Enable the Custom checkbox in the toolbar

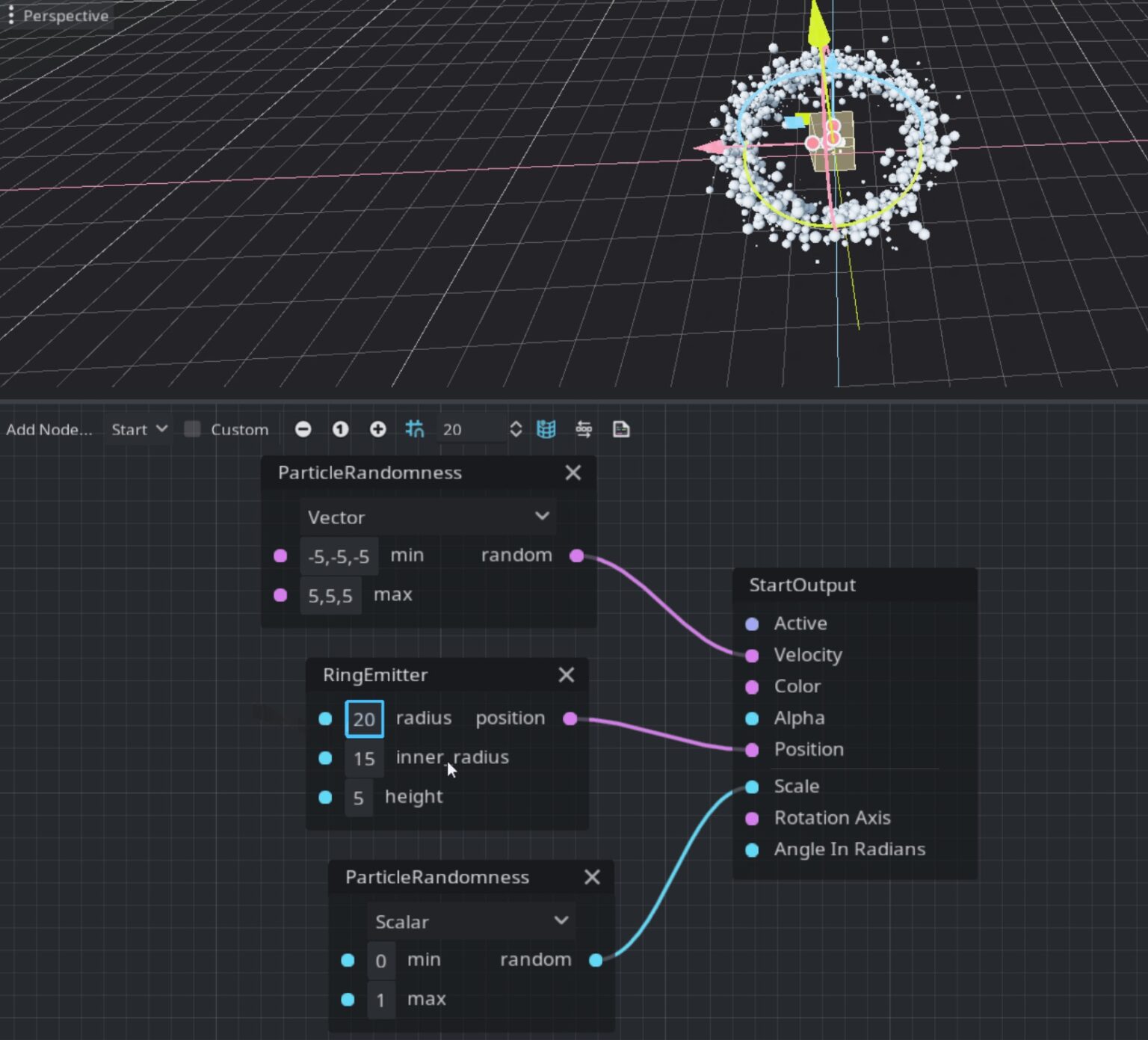(x=192, y=429)
